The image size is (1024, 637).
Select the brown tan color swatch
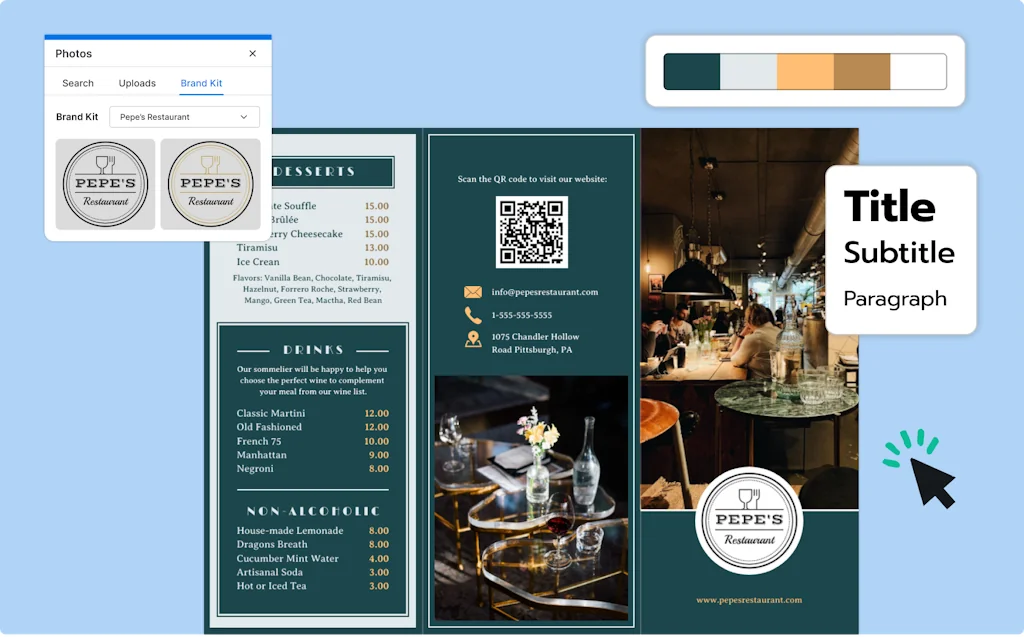pos(861,72)
